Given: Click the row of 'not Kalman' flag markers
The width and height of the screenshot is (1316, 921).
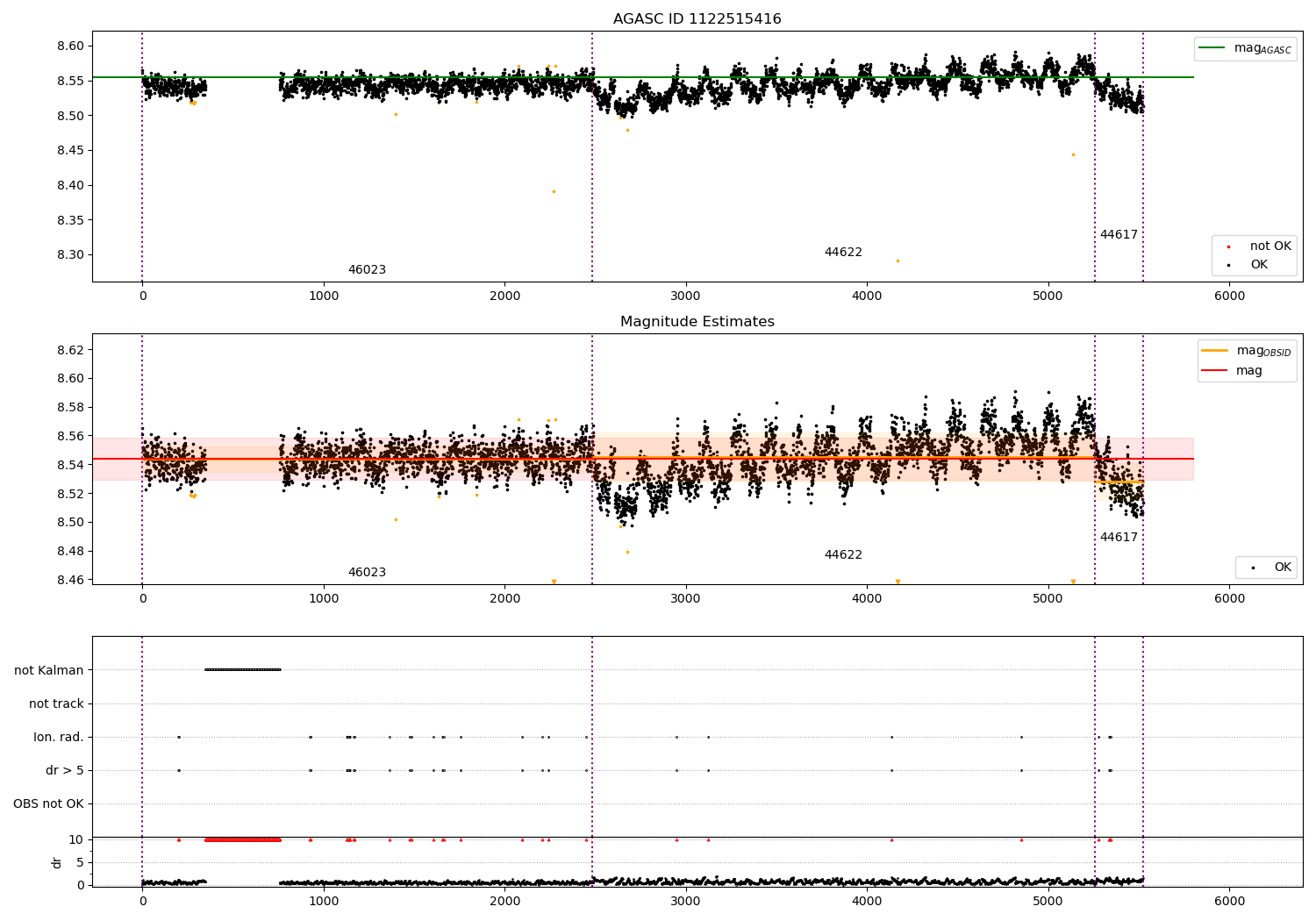Looking at the screenshot, I should pyautogui.click(x=243, y=670).
